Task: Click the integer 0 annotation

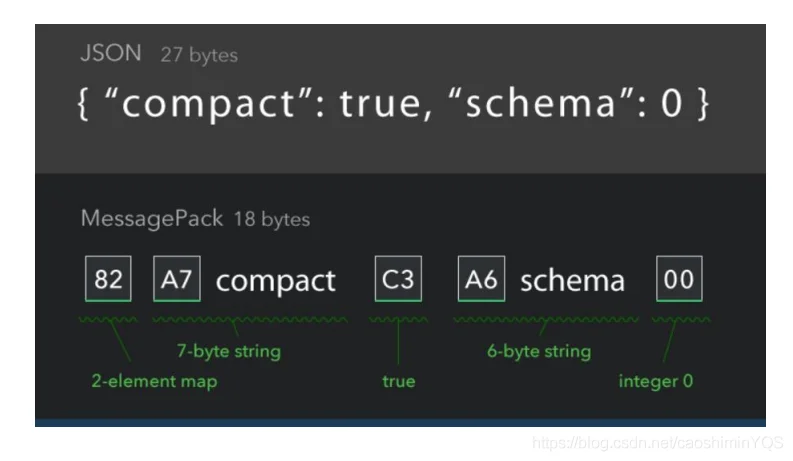Action: pyautogui.click(x=656, y=381)
